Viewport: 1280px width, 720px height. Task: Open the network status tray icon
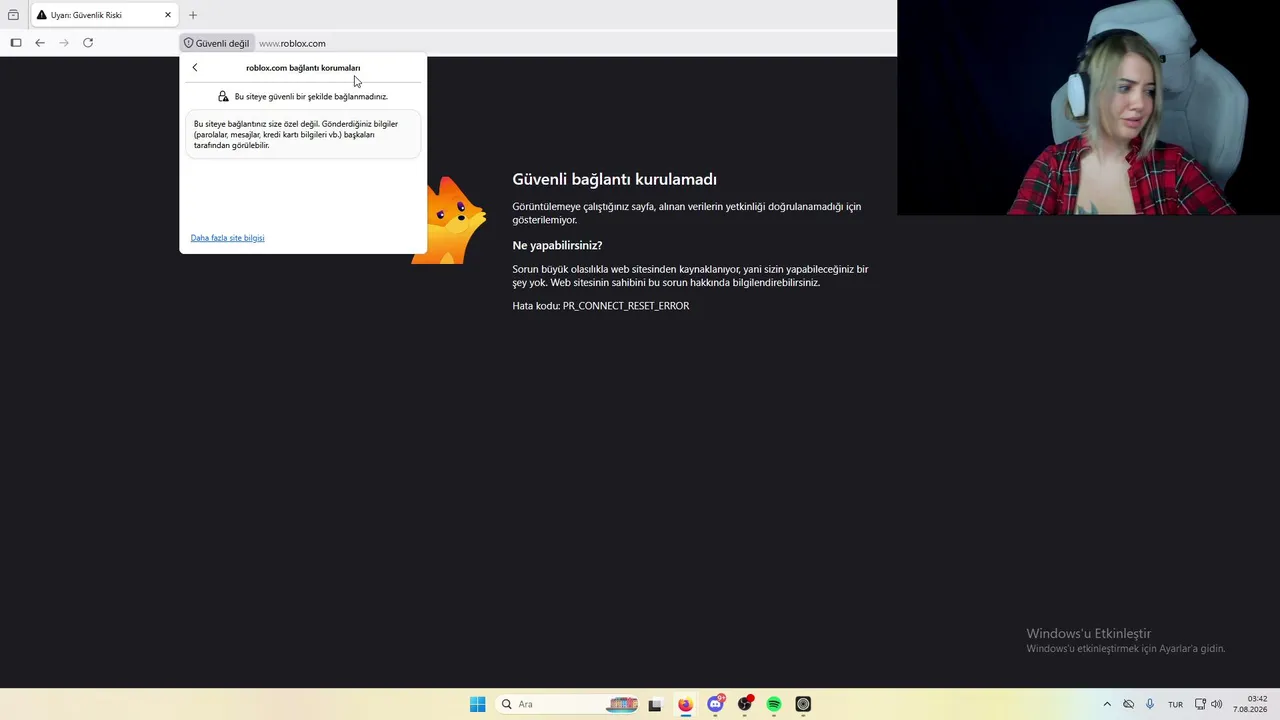[x=1201, y=704]
